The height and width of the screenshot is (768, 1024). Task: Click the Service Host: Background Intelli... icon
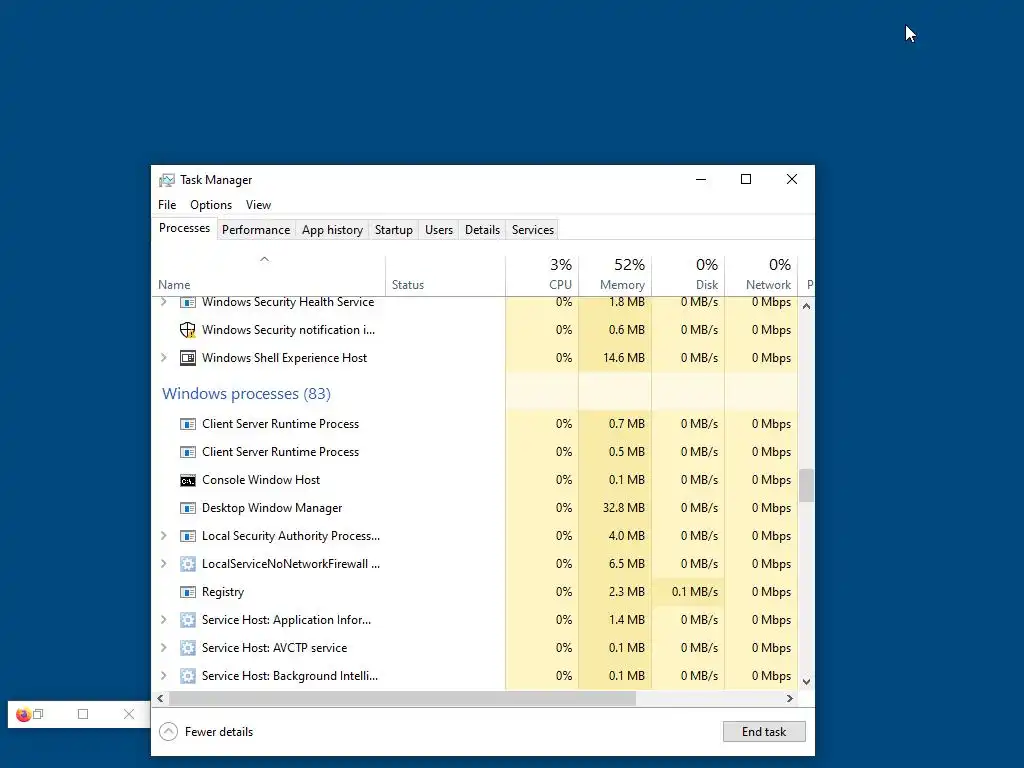pyautogui.click(x=187, y=676)
